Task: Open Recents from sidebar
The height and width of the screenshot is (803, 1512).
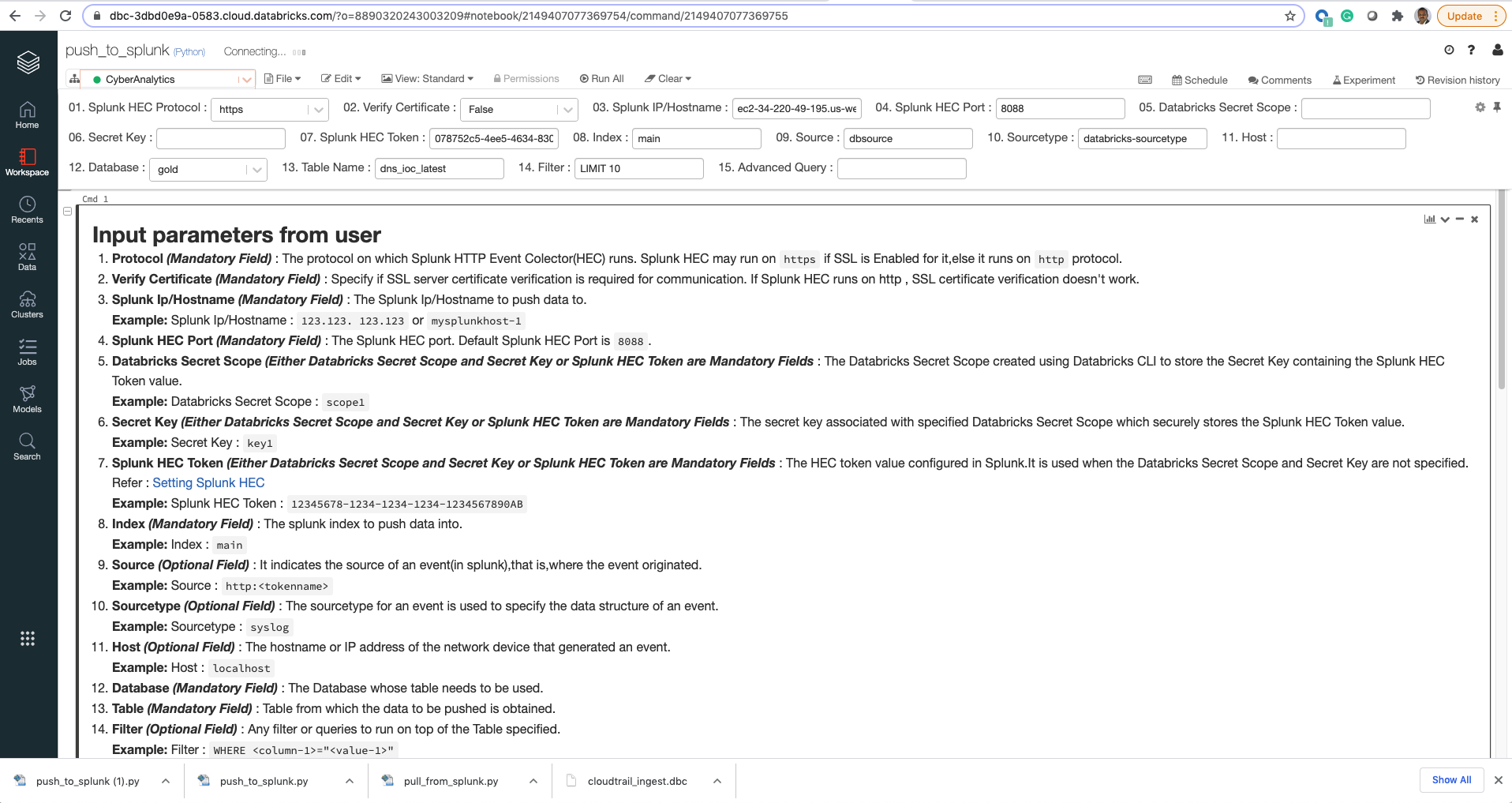Action: tap(28, 210)
